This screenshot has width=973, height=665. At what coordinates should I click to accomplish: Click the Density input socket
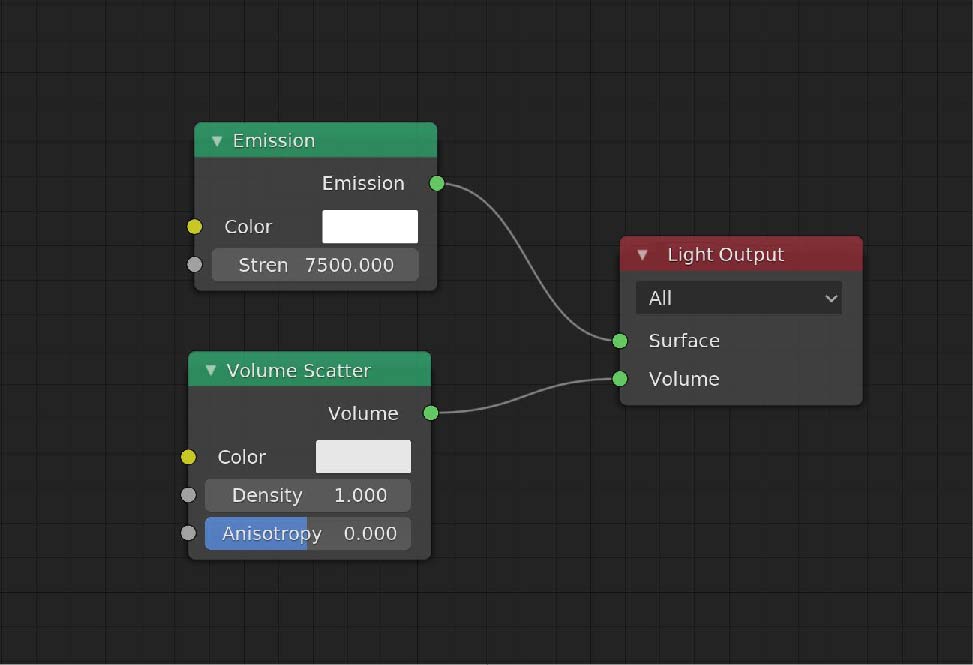pos(188,495)
